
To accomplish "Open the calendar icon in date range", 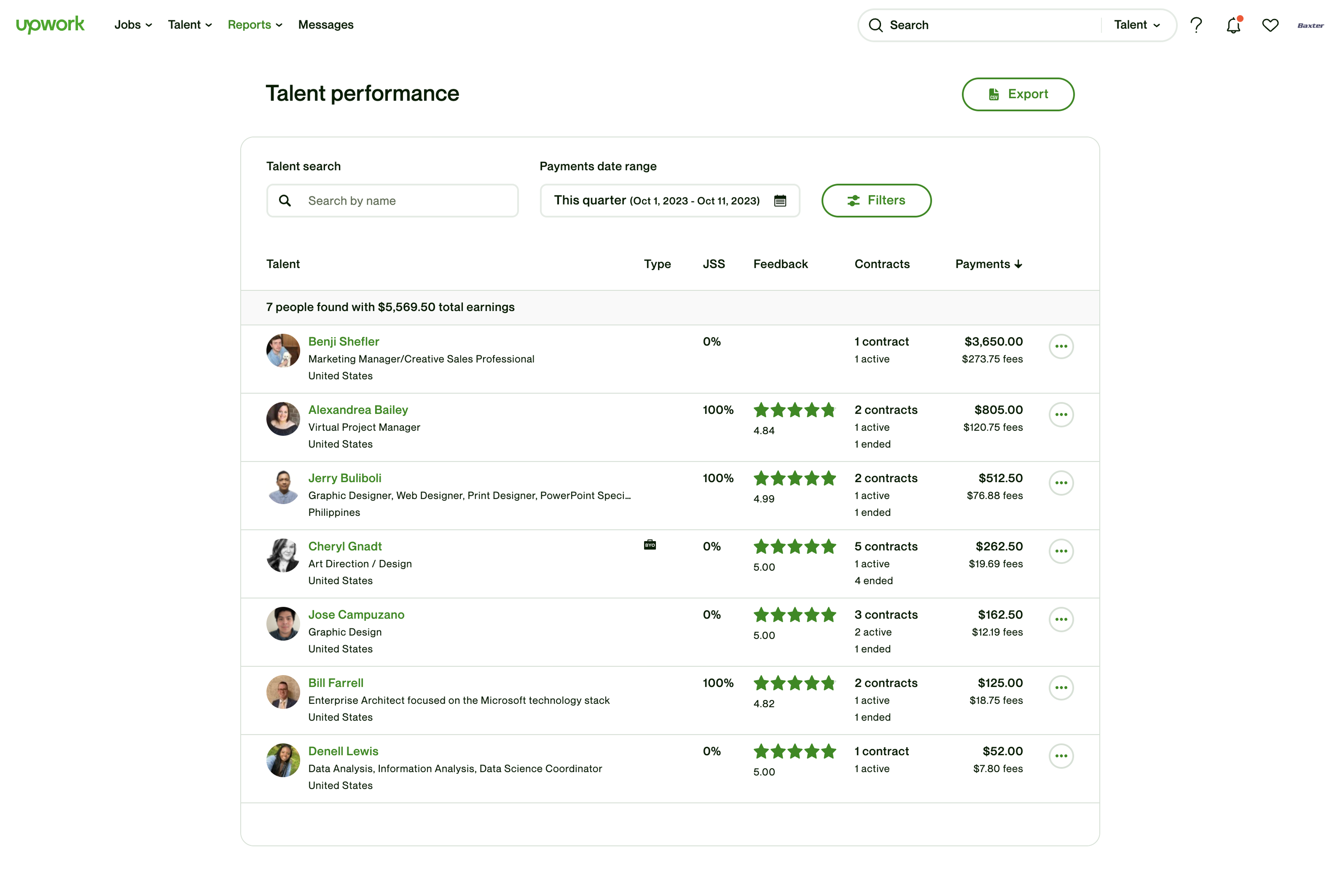I will 780,201.
